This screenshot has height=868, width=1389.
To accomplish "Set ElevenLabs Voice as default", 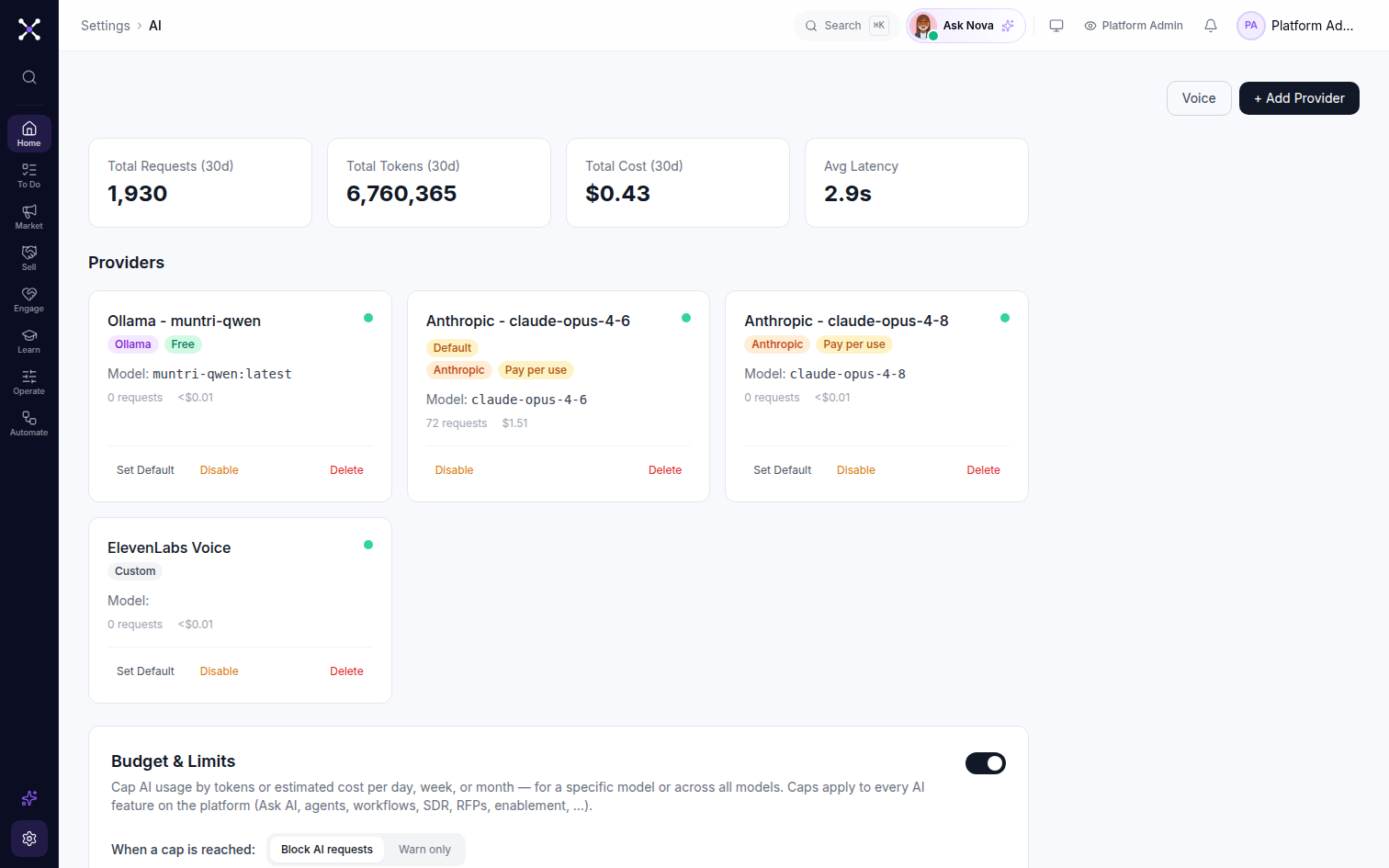I will (x=145, y=671).
